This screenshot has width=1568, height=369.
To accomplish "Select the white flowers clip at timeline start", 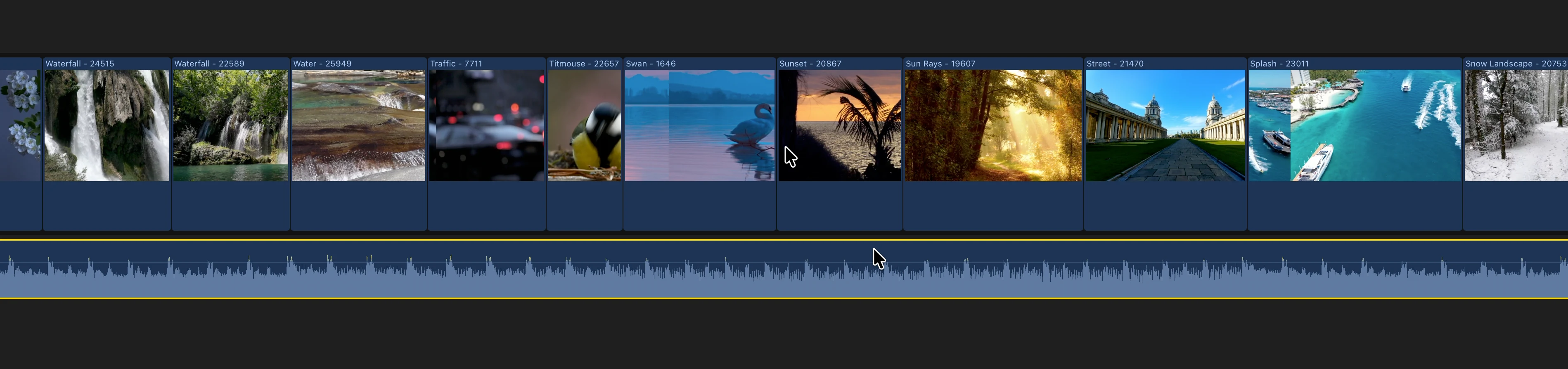I will coord(20,125).
